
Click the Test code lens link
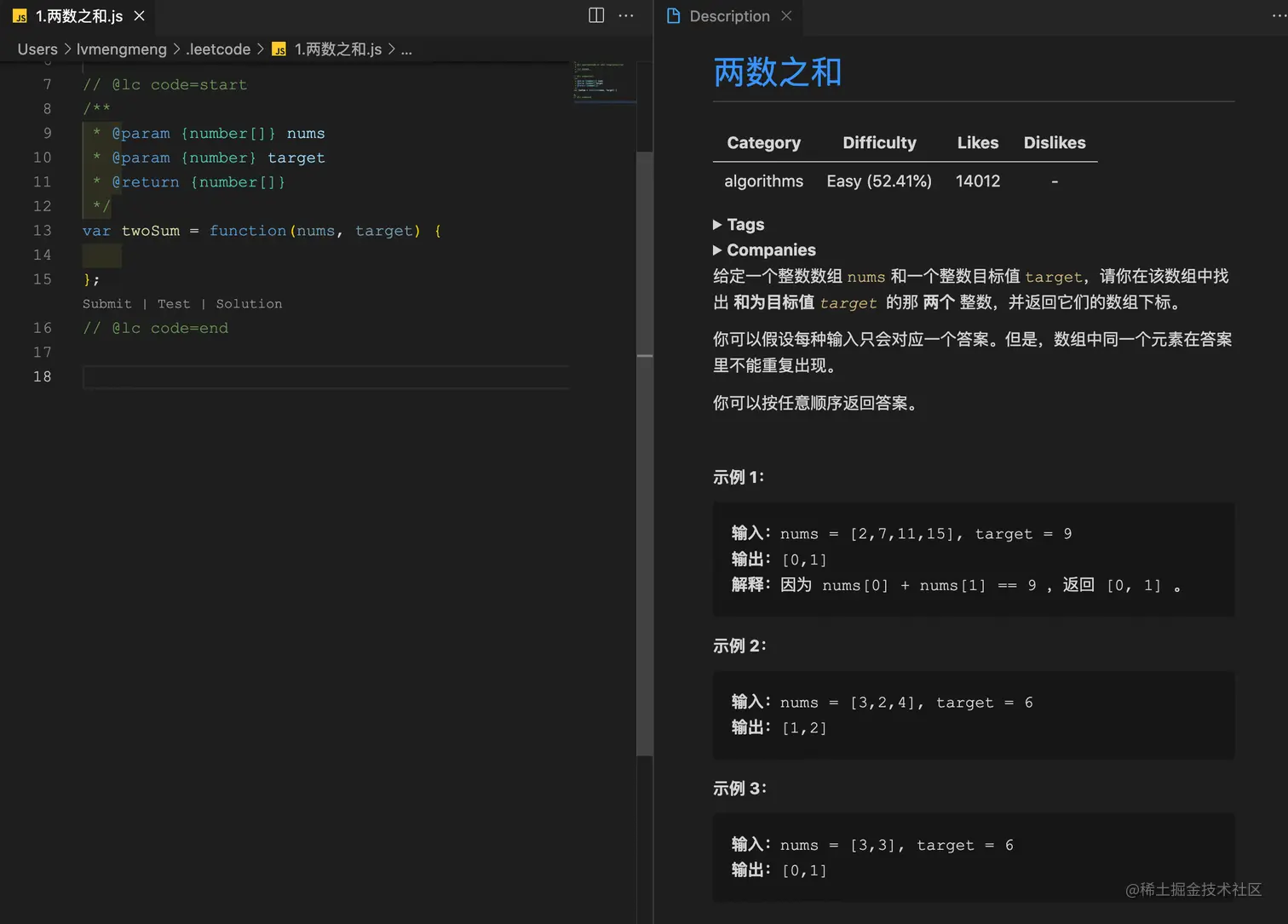click(174, 304)
